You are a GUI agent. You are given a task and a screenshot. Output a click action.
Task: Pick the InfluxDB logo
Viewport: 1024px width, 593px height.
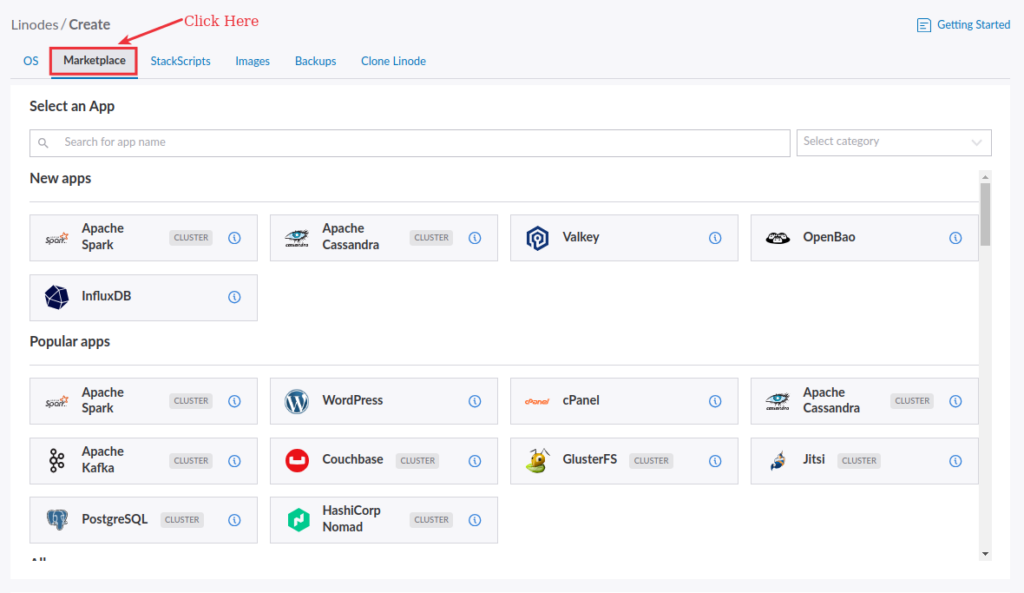tap(57, 297)
